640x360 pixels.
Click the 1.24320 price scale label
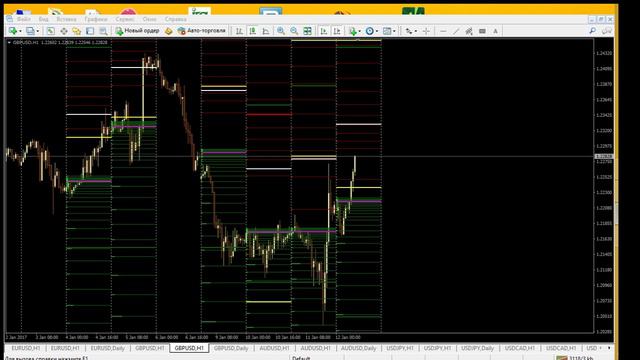(604, 53)
